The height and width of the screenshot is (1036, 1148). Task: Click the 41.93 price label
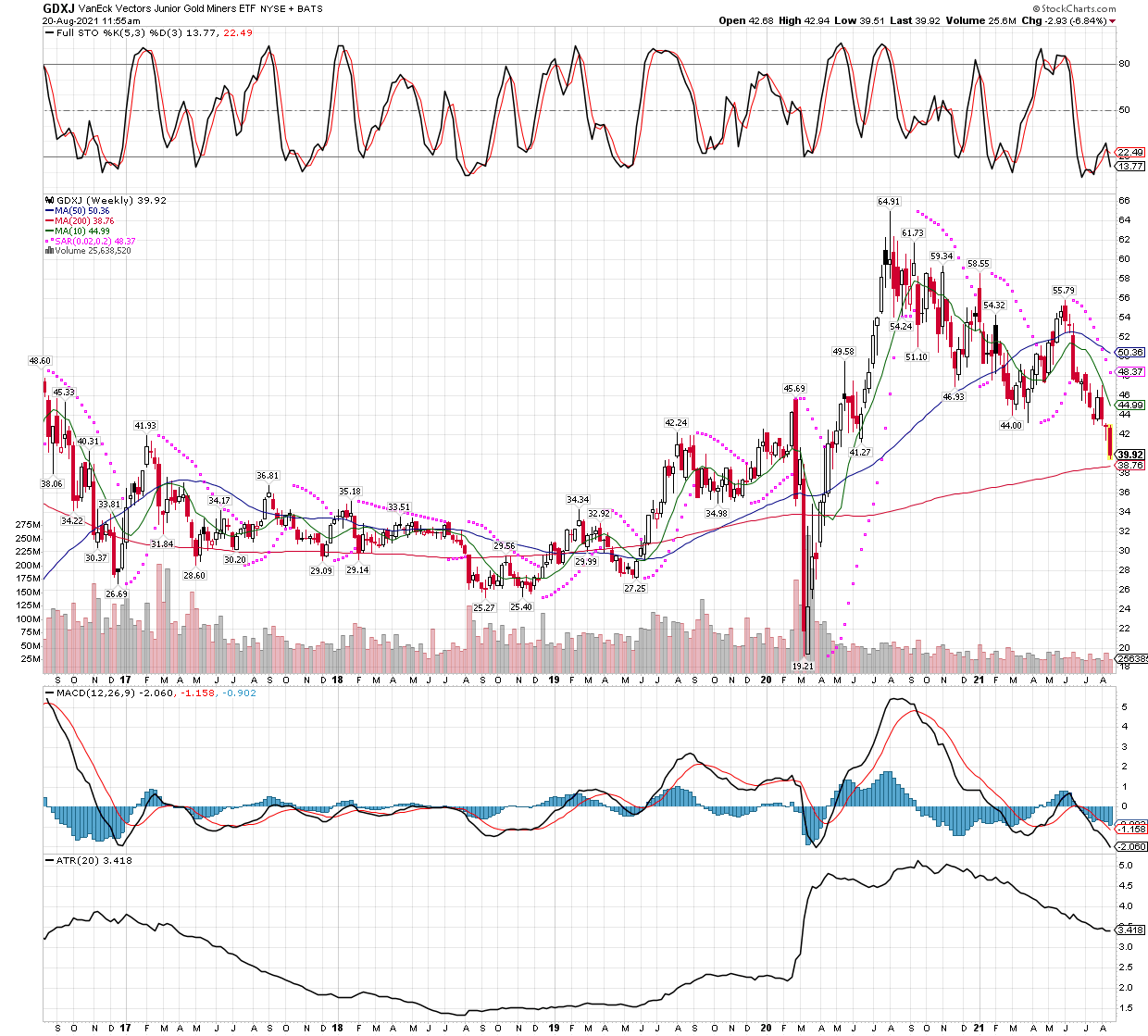pos(145,426)
